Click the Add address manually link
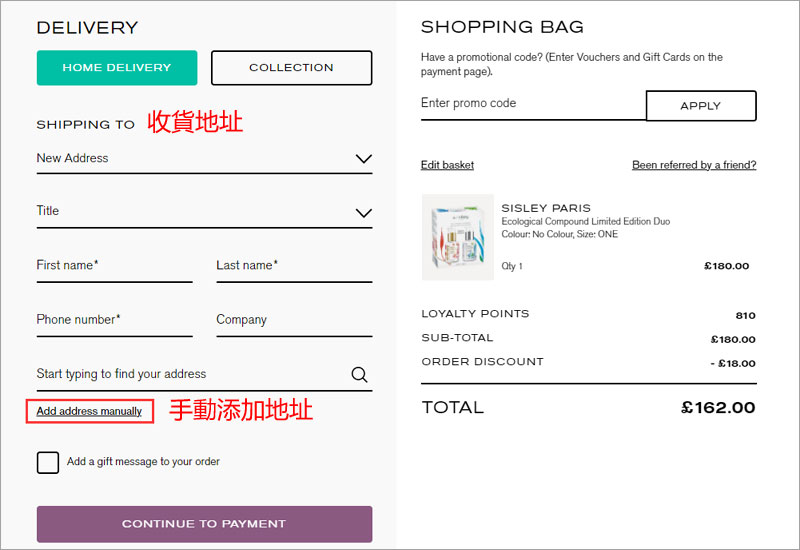 (x=89, y=411)
